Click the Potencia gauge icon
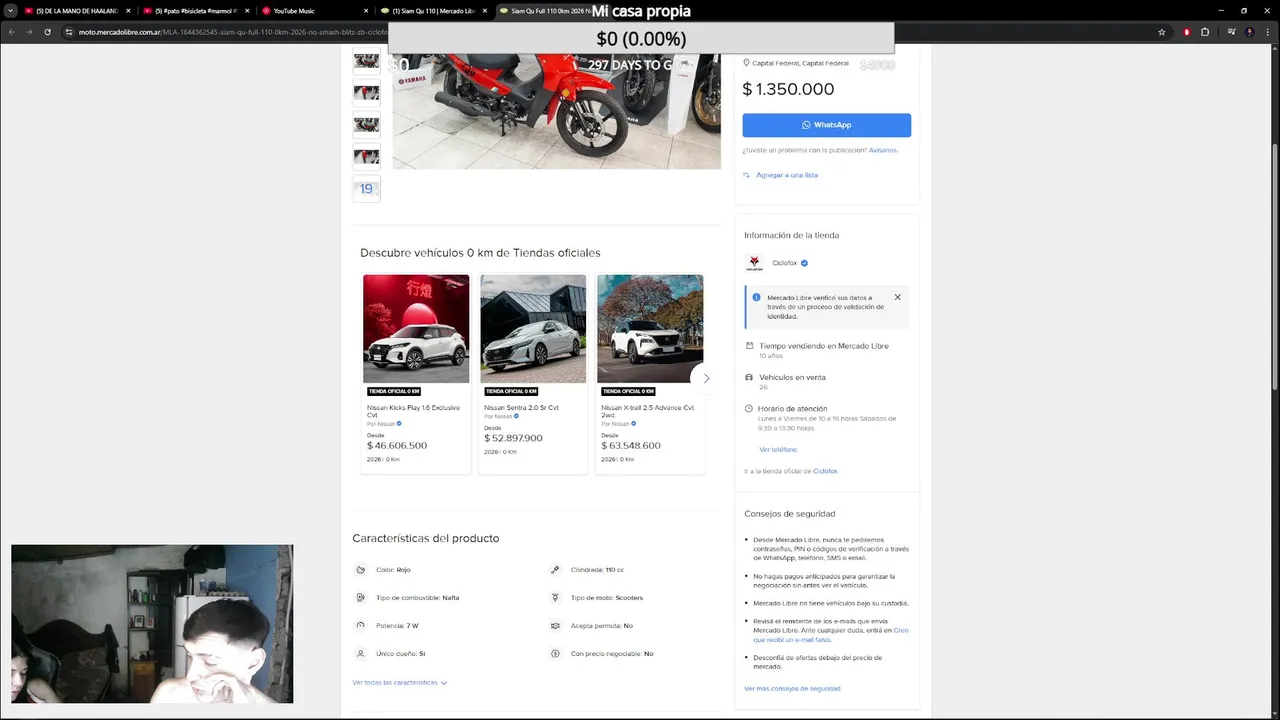This screenshot has height=720, width=1280. [x=360, y=626]
